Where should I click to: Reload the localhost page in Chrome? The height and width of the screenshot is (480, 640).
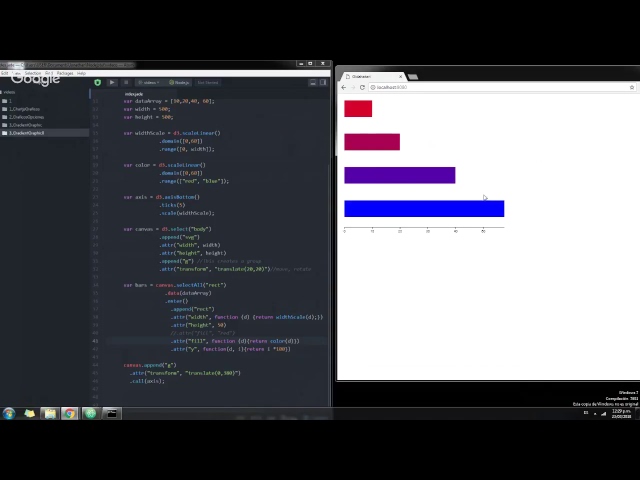point(362,87)
